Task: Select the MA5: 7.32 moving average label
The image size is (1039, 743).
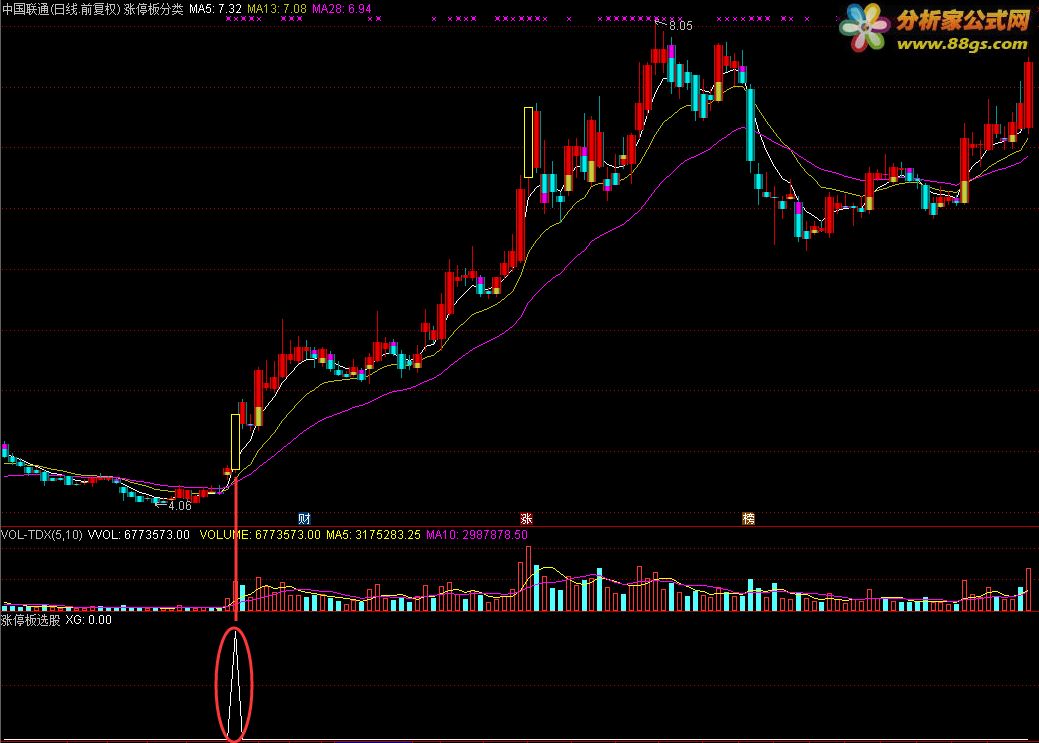Action: coord(215,9)
